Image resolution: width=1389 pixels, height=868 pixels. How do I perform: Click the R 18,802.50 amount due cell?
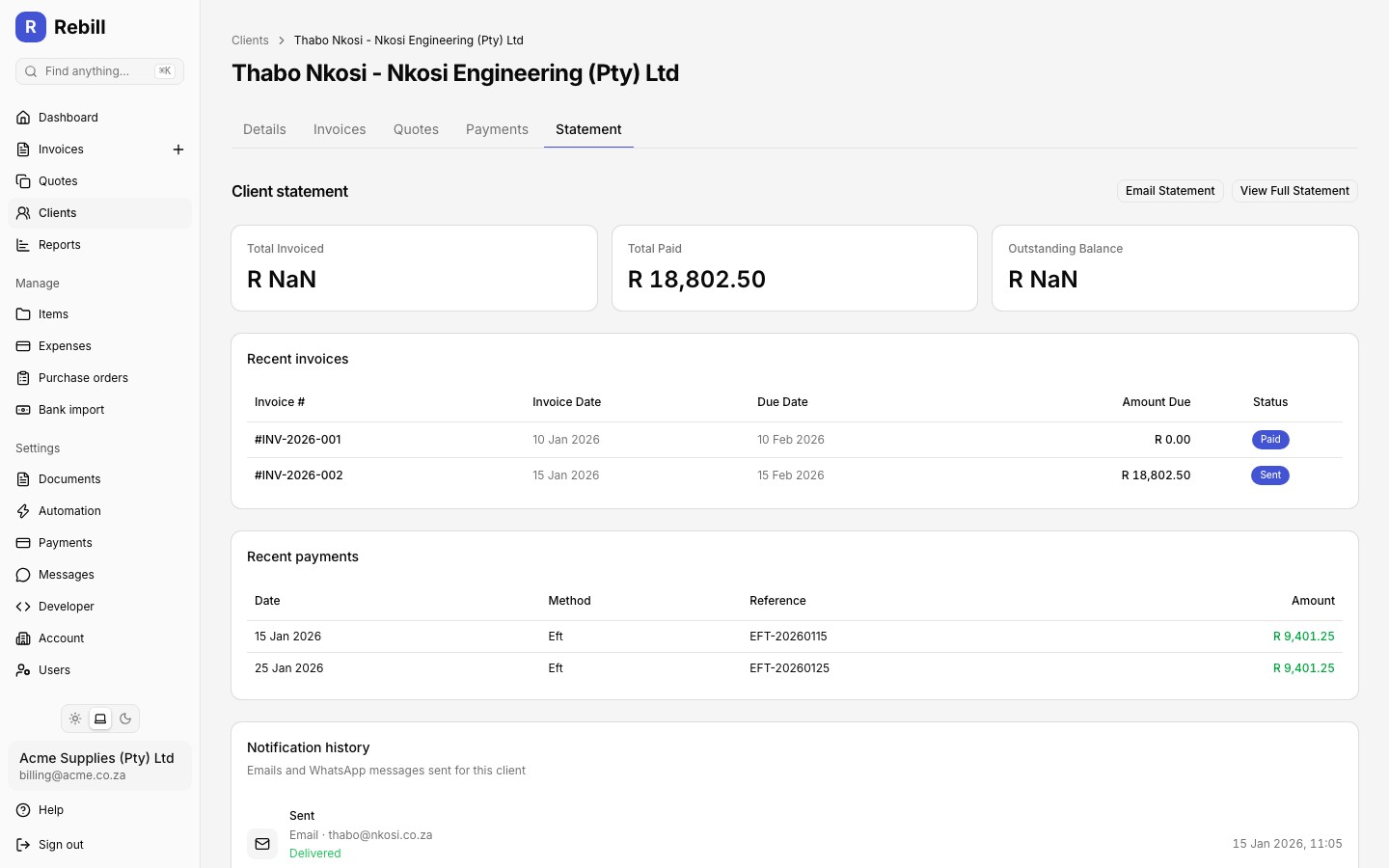point(1156,475)
